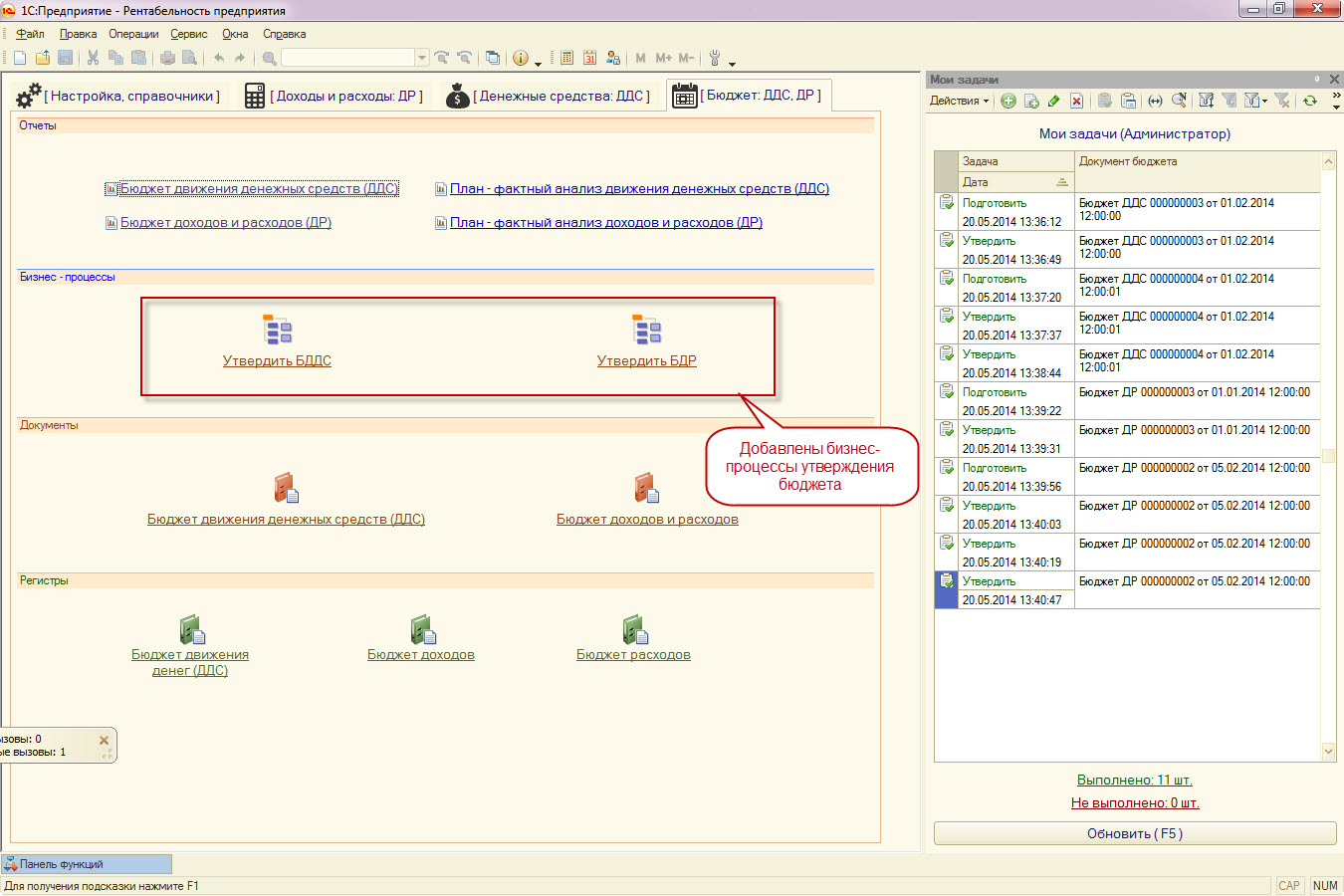Click the Обновить (F5) button
1344x896 pixels.
1135,833
